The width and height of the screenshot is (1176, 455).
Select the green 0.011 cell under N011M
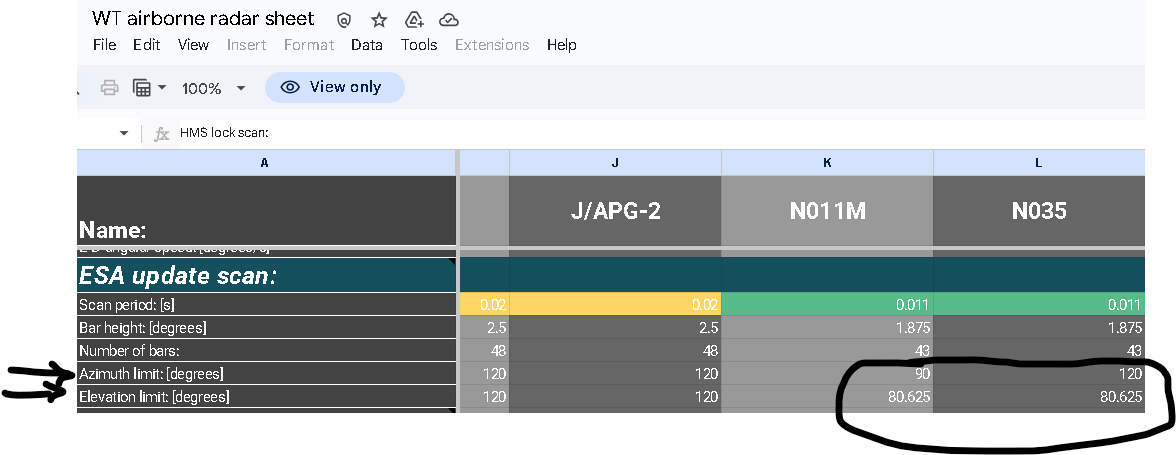(x=827, y=304)
